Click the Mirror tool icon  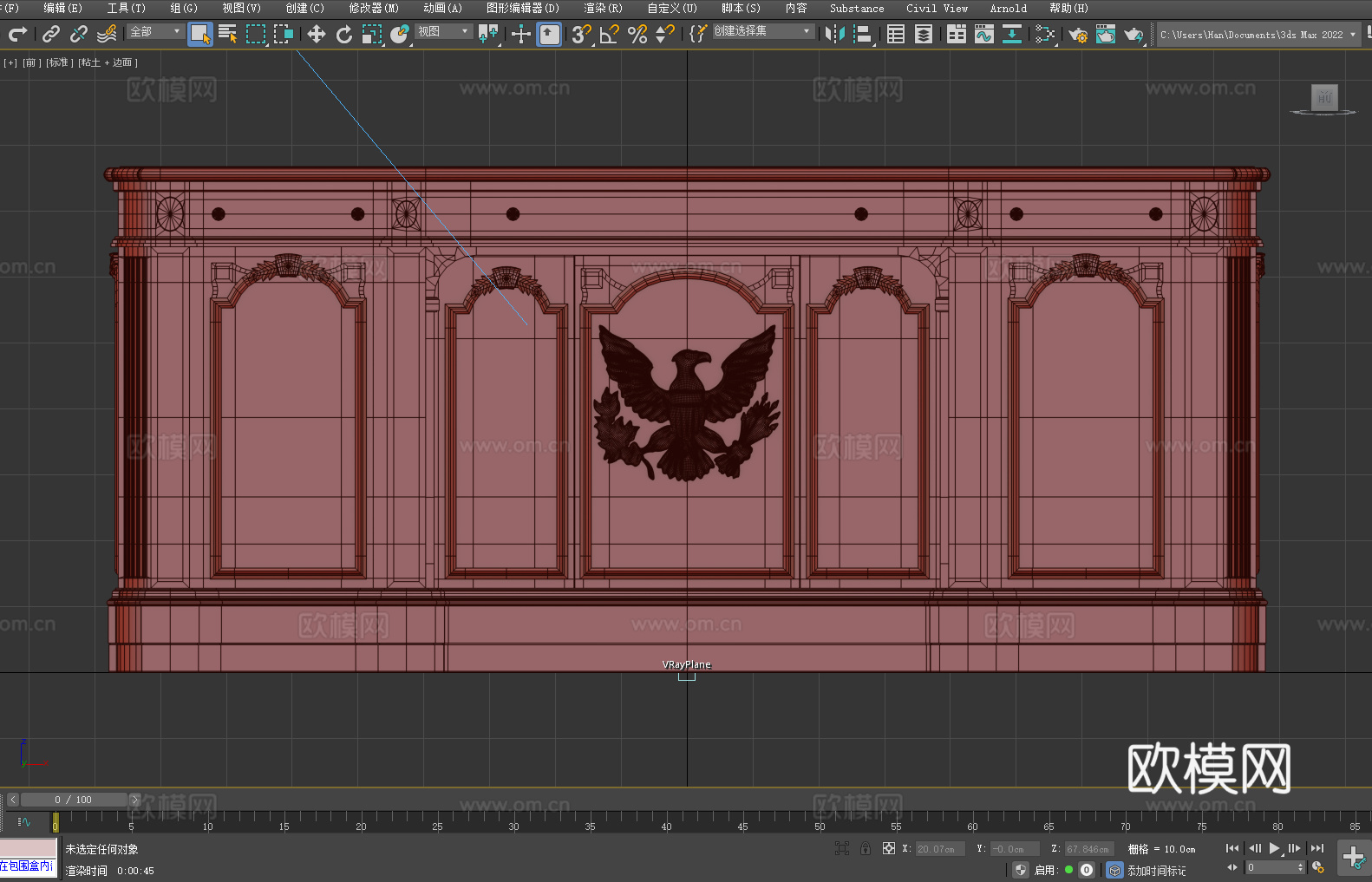pyautogui.click(x=835, y=34)
